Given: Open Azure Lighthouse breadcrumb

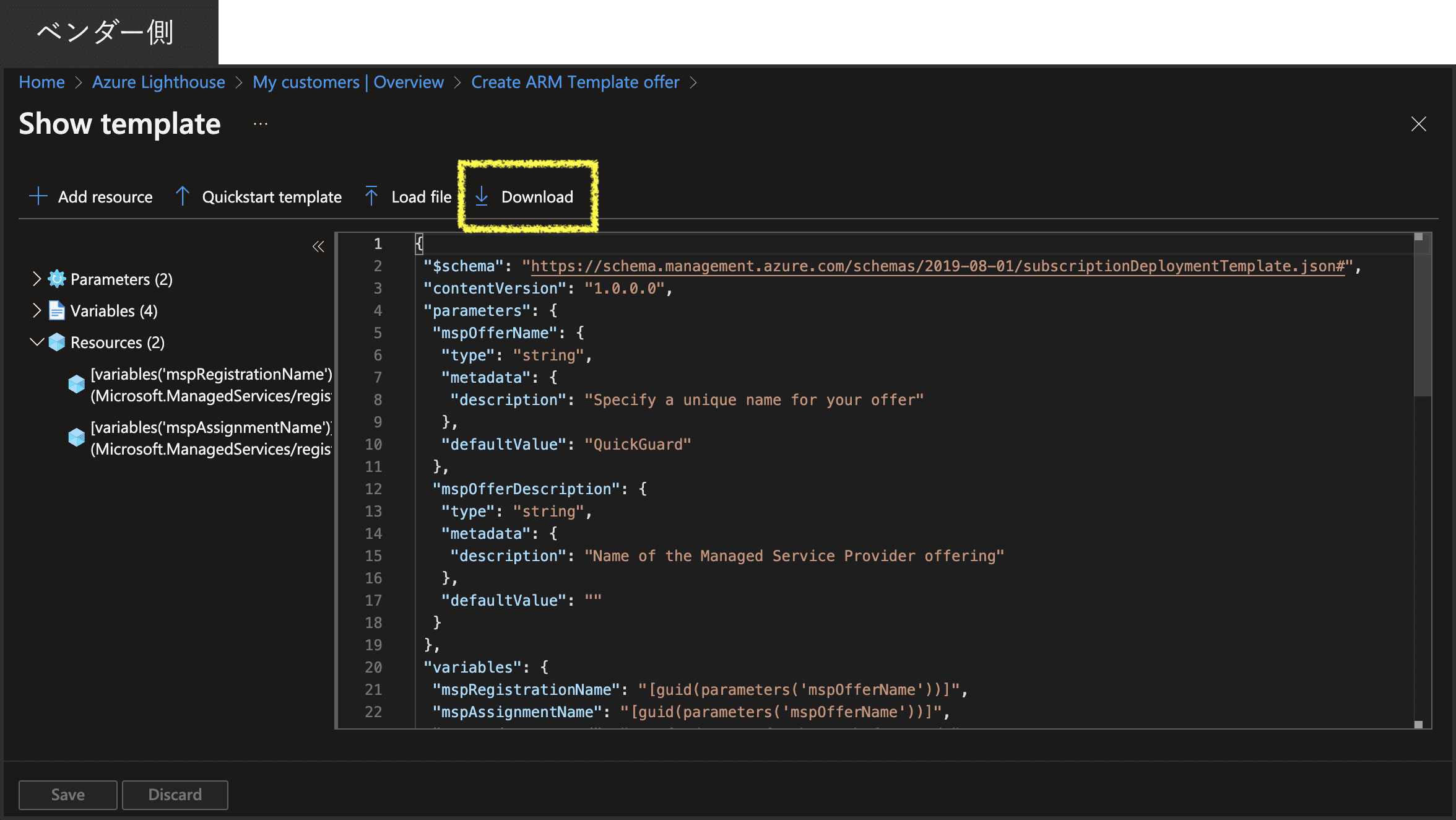Looking at the screenshot, I should coord(158,82).
